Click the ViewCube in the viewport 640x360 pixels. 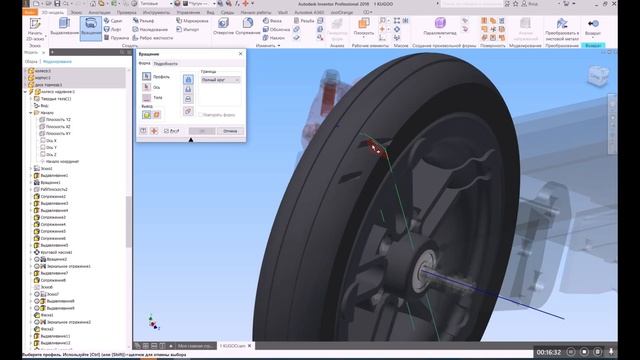pos(598,76)
